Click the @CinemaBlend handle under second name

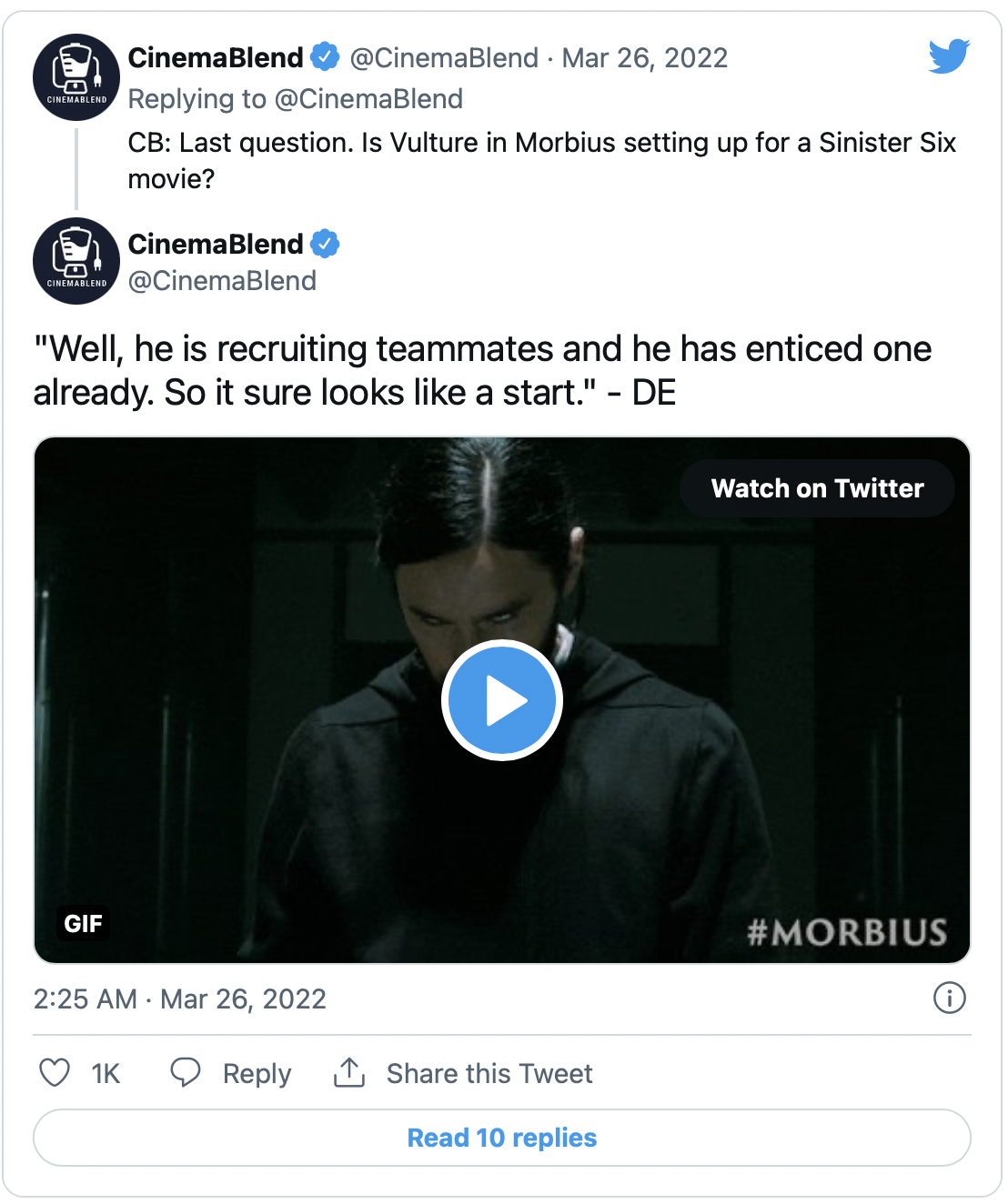pyautogui.click(x=222, y=281)
